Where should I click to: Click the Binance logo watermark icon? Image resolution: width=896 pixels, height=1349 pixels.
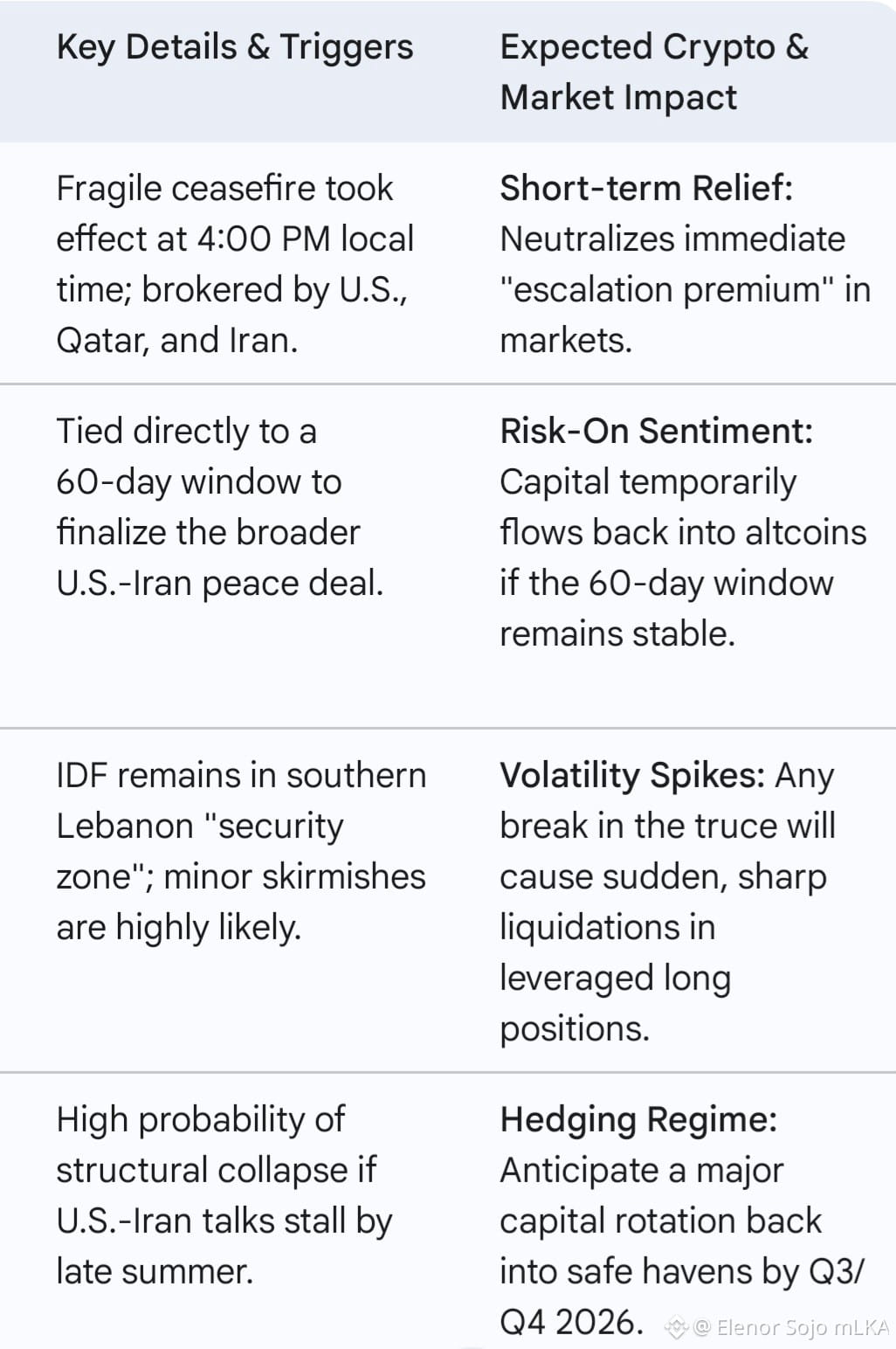[677, 1328]
